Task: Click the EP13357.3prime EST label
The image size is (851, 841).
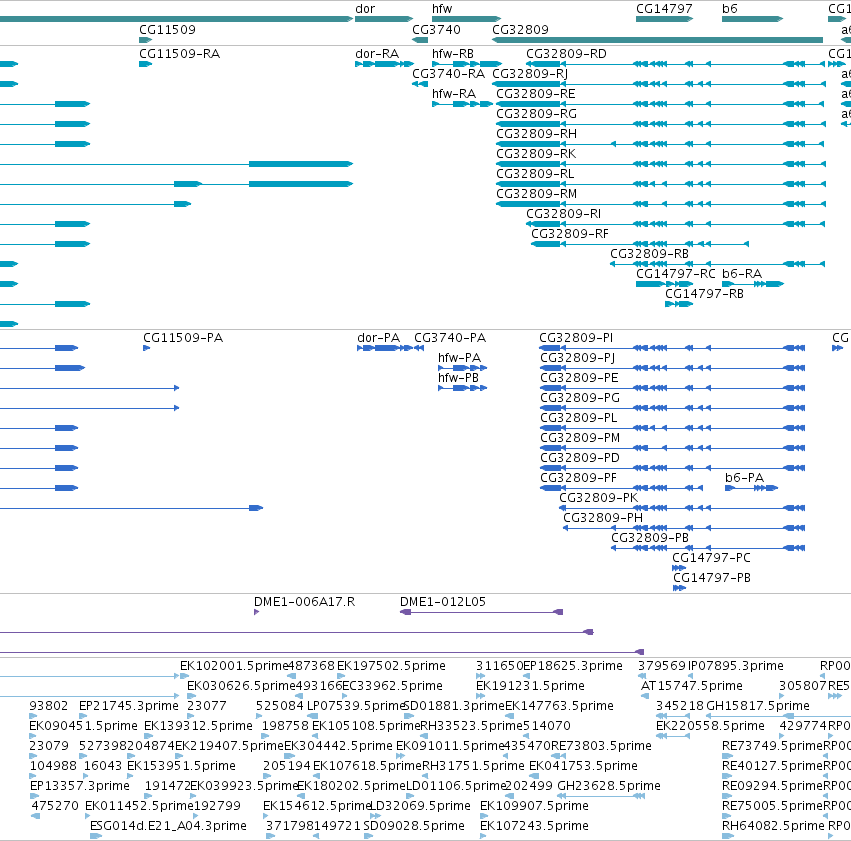Action: pyautogui.click(x=80, y=786)
